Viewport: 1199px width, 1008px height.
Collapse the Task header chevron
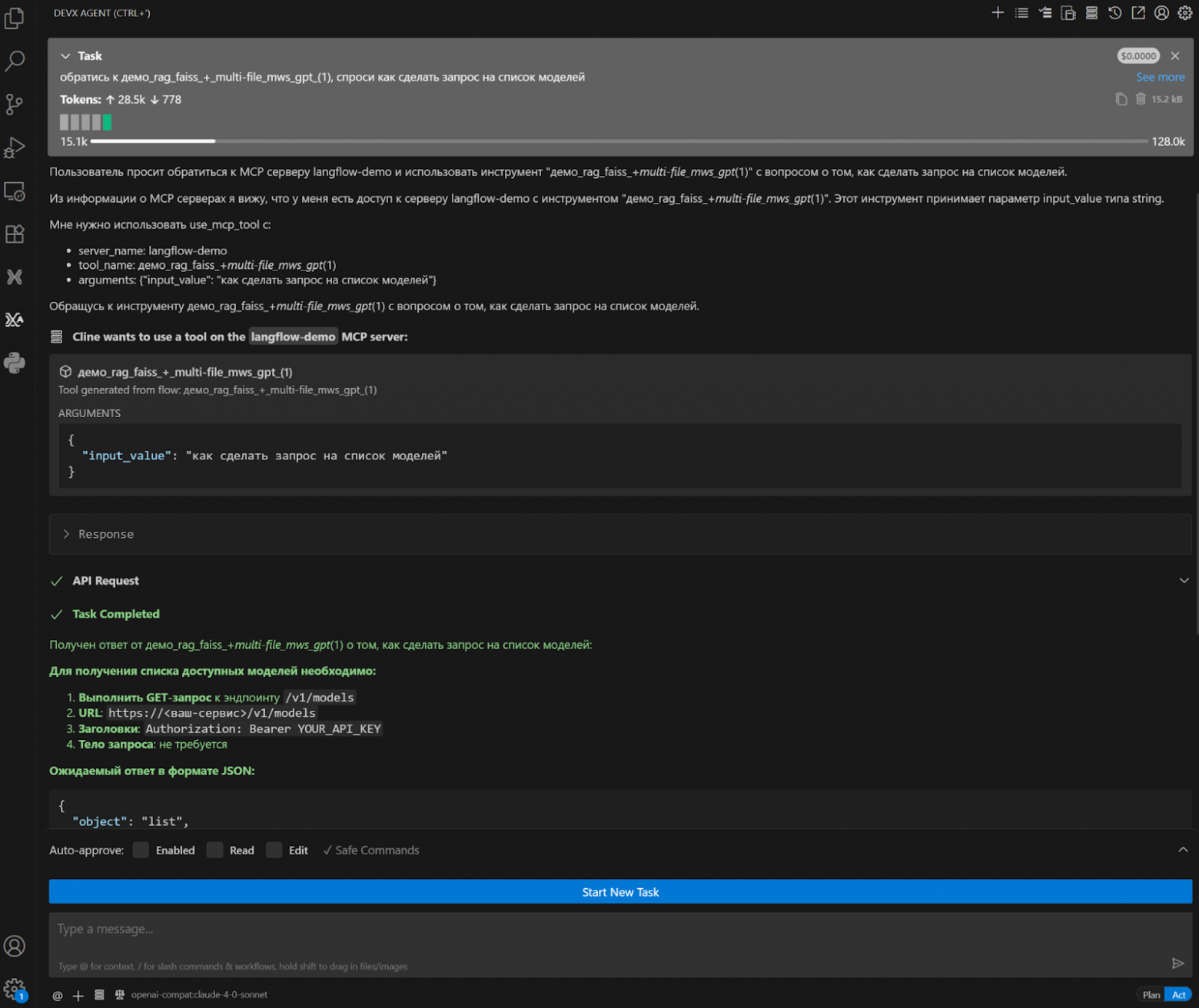(x=65, y=56)
